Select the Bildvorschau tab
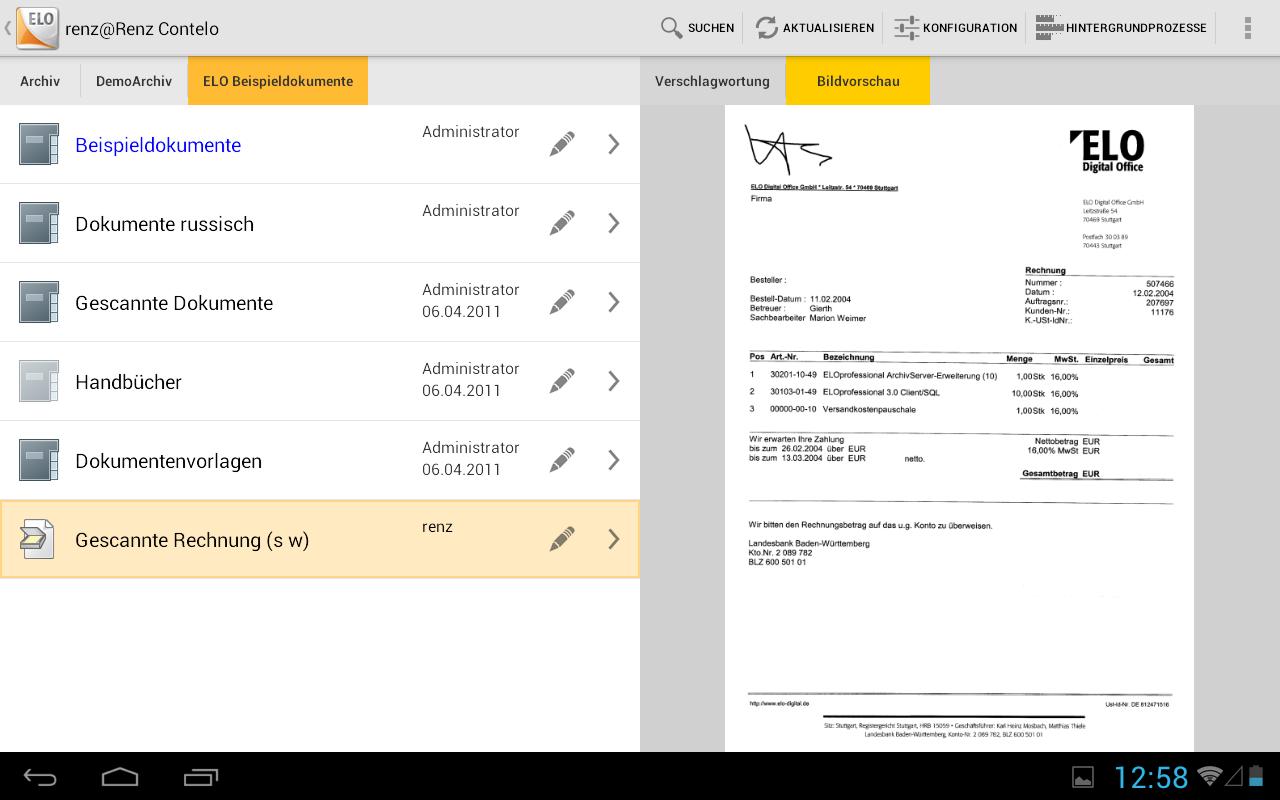This screenshot has width=1280, height=800. click(x=857, y=81)
